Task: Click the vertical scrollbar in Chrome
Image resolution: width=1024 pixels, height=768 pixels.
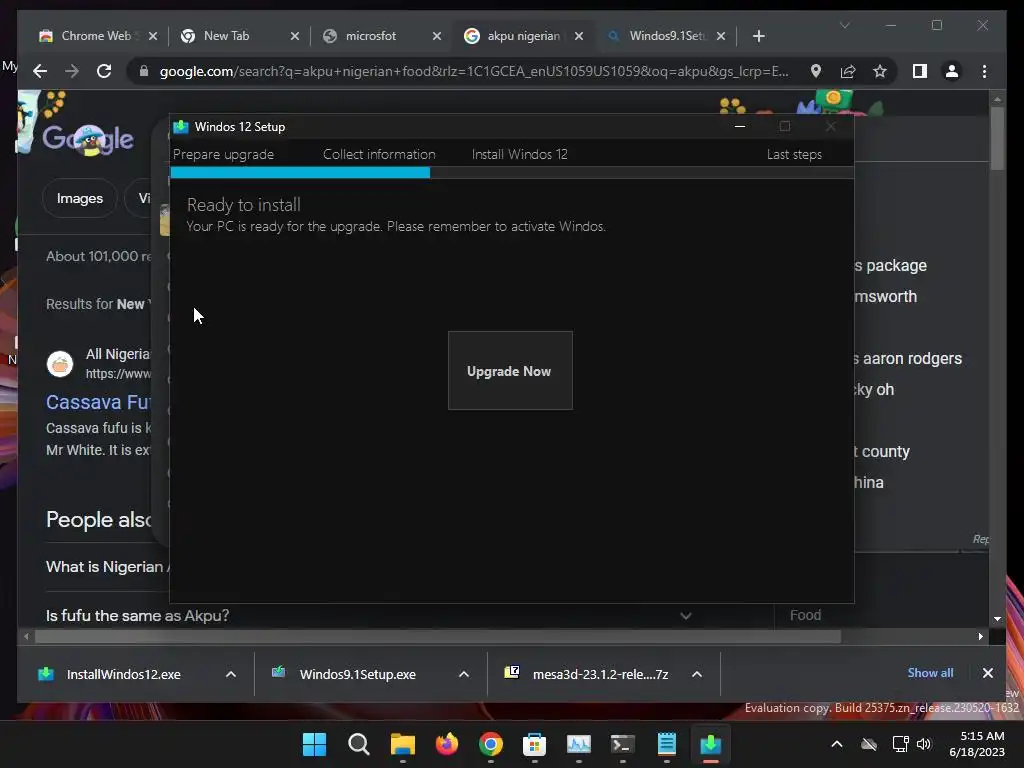Action: [997, 138]
